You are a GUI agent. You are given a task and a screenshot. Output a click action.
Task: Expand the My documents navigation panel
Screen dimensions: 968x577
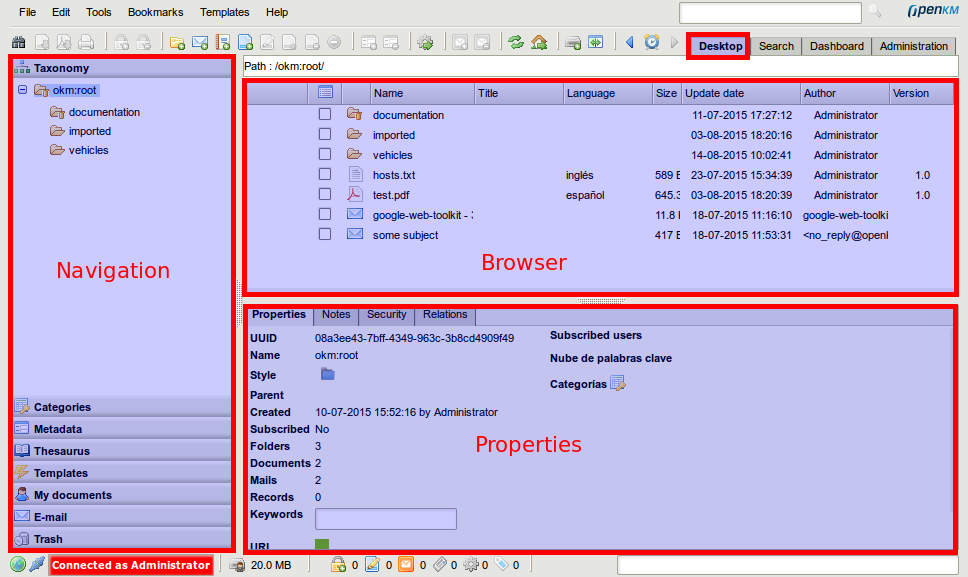(122, 494)
